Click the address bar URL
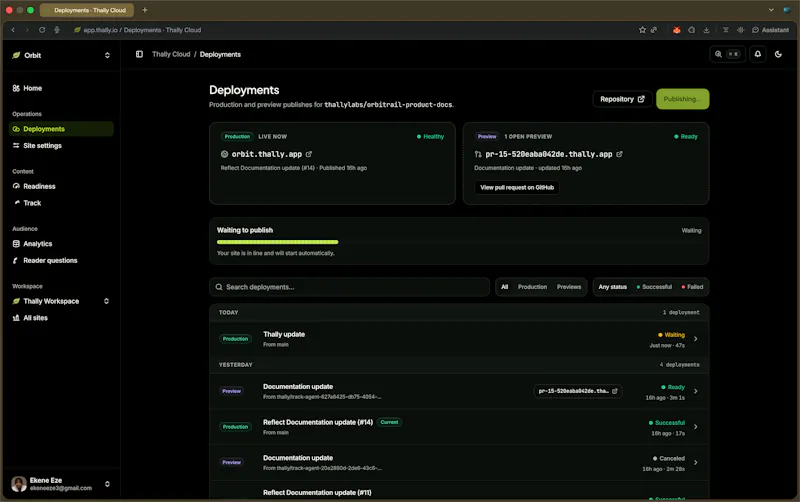800x502 pixels. pyautogui.click(x=142, y=30)
